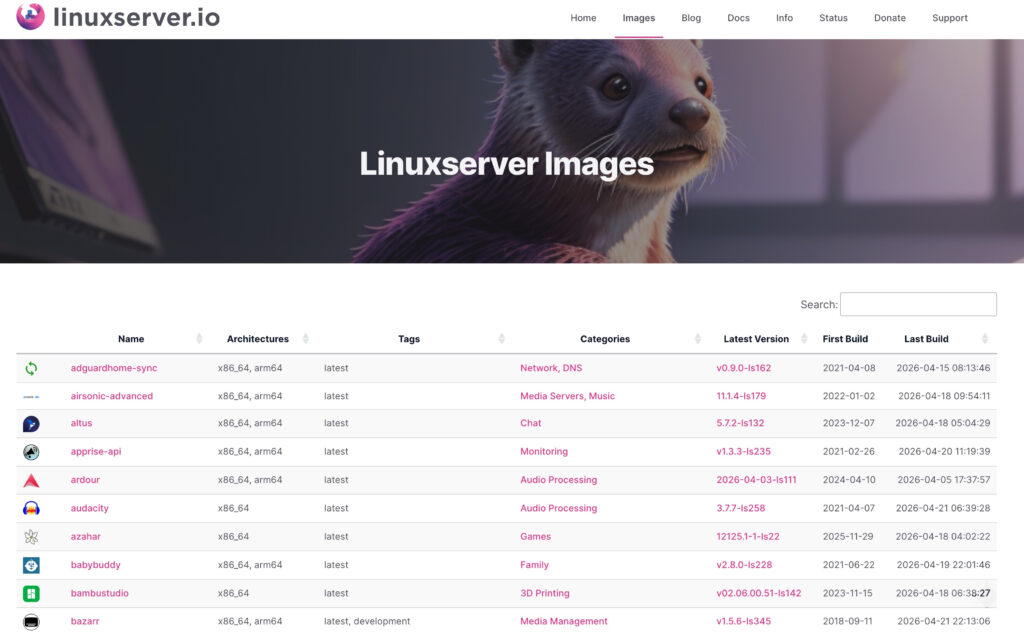Follow the Audio Processing category for ardour
This screenshot has width=1024, height=633.
(558, 480)
